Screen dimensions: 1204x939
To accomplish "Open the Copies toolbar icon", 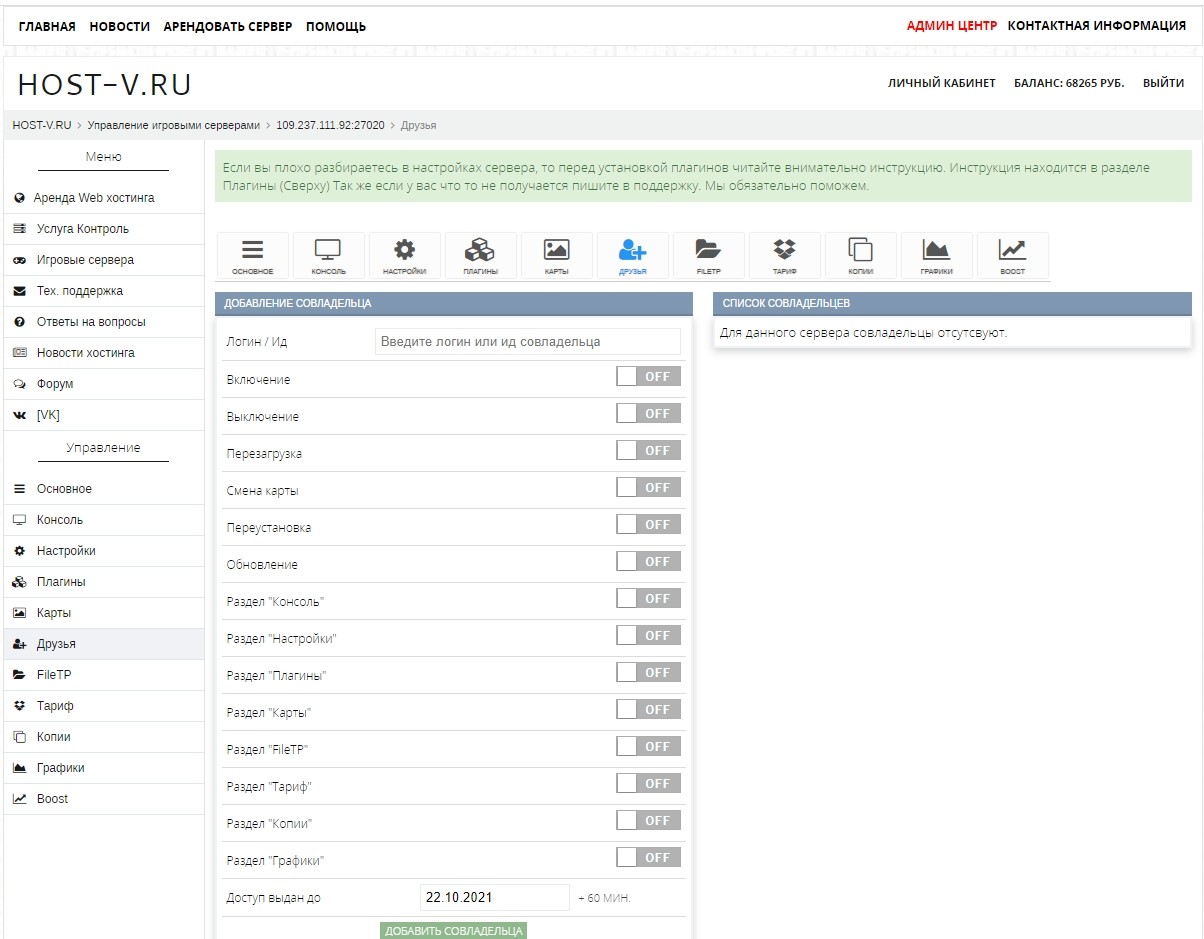I will pyautogui.click(x=860, y=256).
